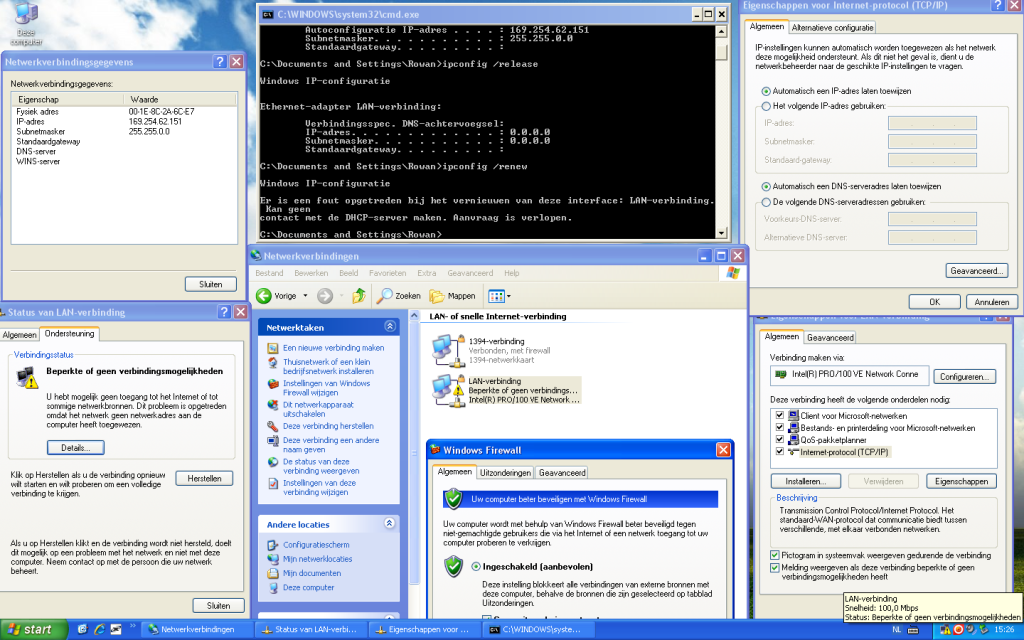Open the Geavanceerd menu in Netwerkverbindingen

(x=470, y=273)
